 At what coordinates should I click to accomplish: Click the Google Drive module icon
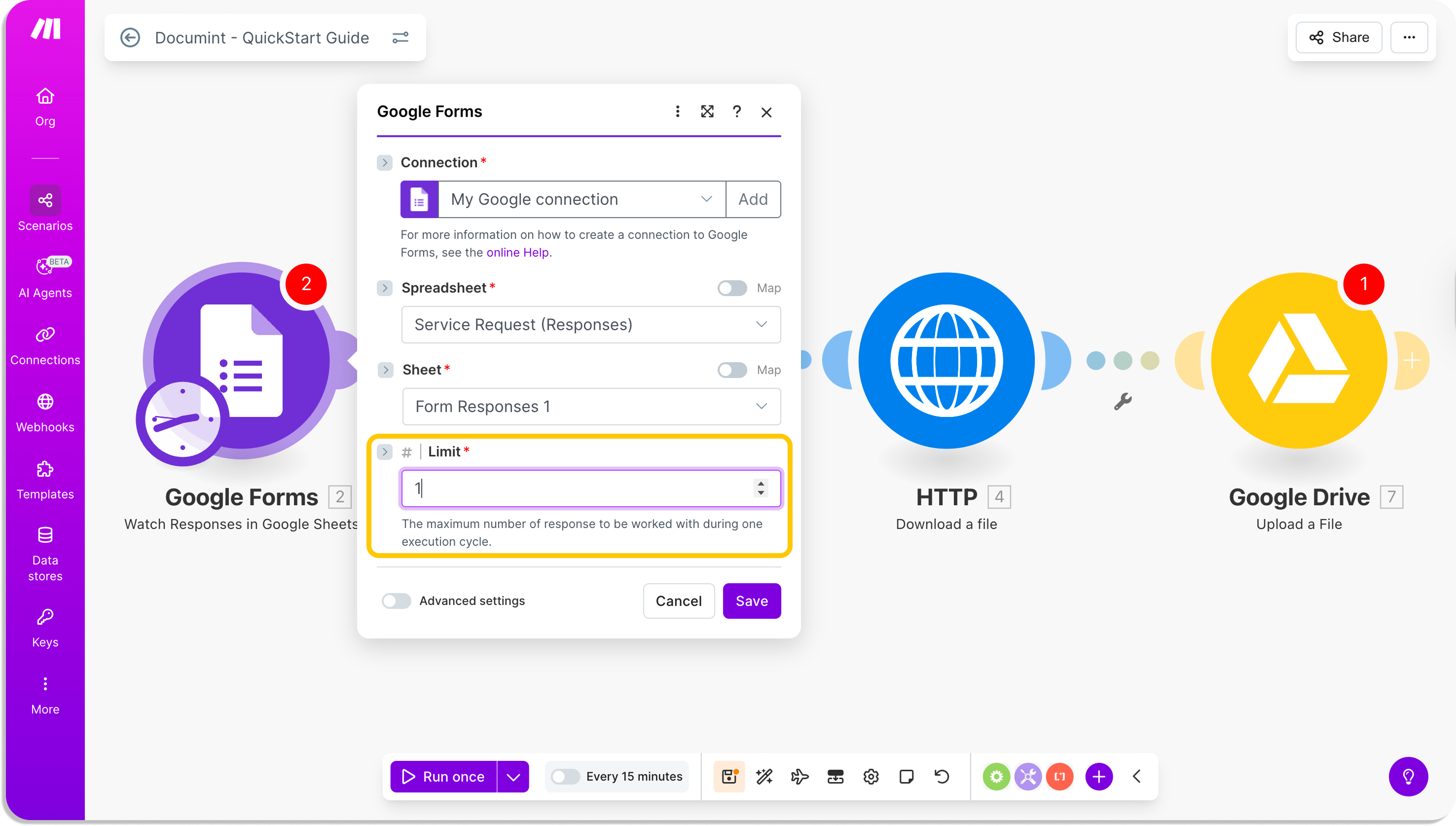point(1298,360)
